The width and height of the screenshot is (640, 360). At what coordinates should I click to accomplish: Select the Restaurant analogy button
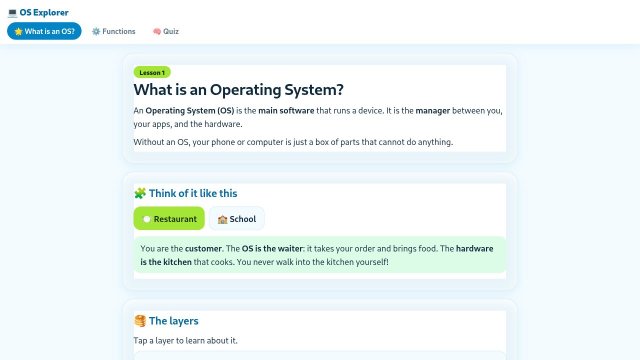pos(169,218)
